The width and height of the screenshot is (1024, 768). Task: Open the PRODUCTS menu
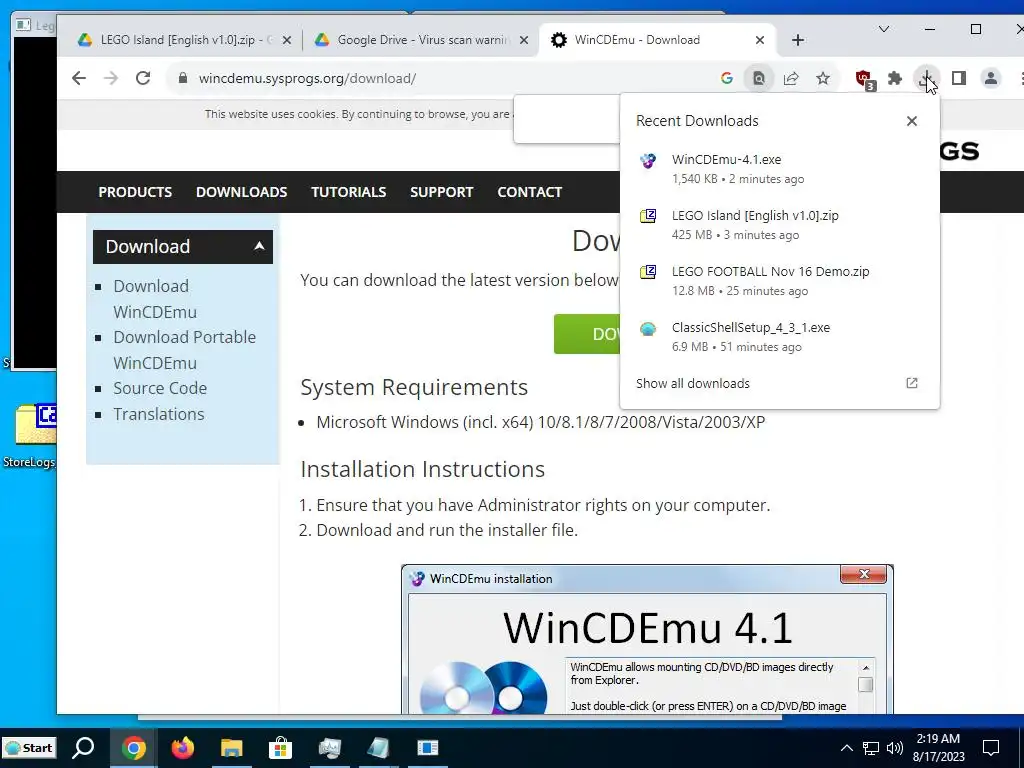coord(135,192)
